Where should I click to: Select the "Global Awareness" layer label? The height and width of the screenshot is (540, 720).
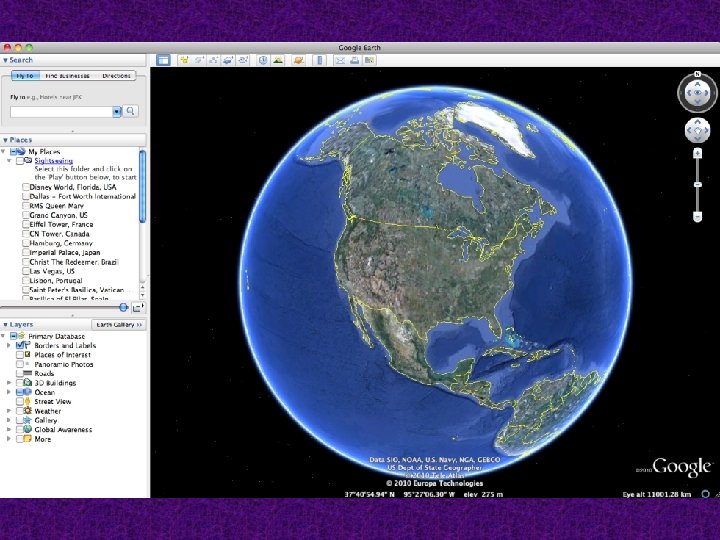pyautogui.click(x=63, y=430)
